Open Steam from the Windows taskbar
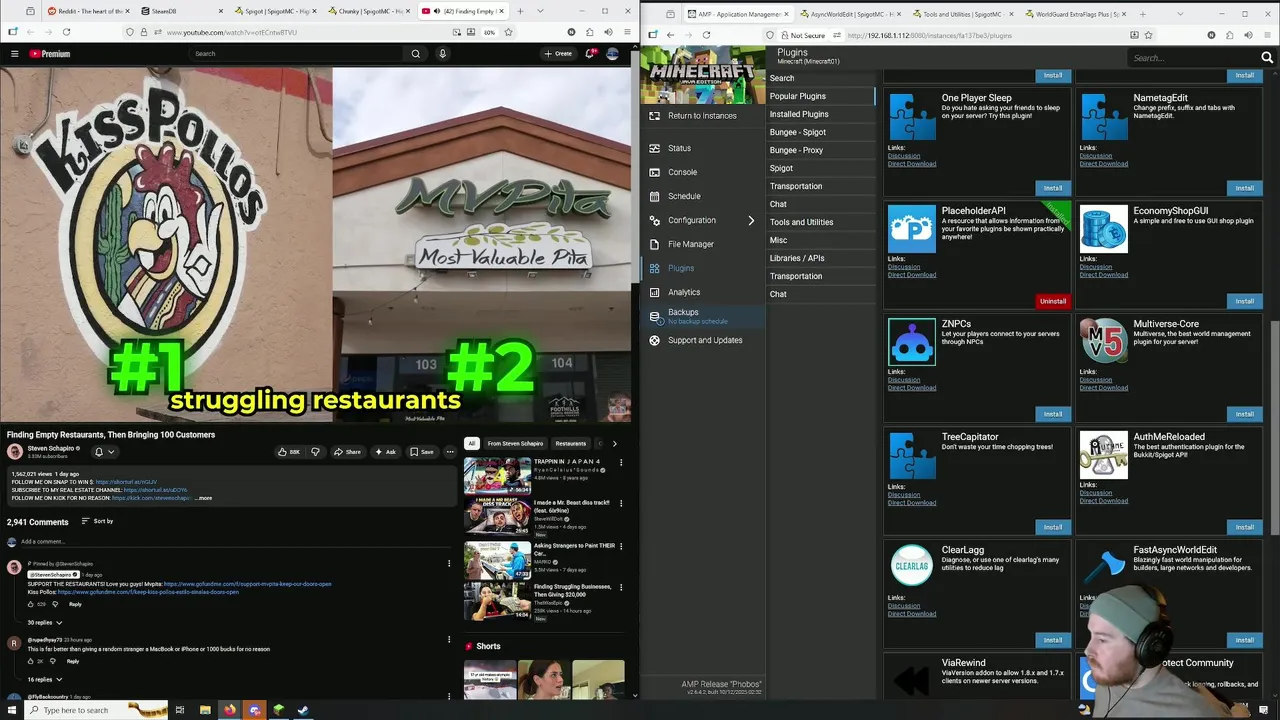Viewport: 1280px width, 720px height. pos(303,710)
